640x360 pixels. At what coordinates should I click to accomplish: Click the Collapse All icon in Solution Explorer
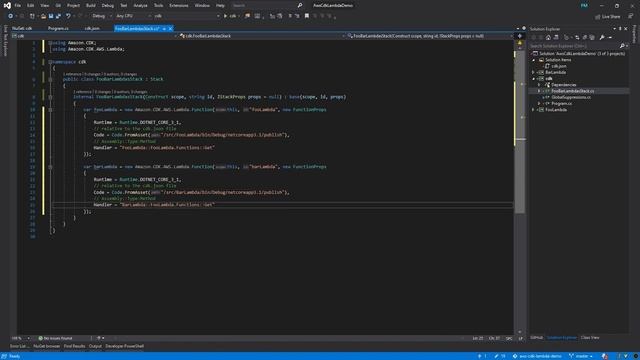(x=584, y=38)
